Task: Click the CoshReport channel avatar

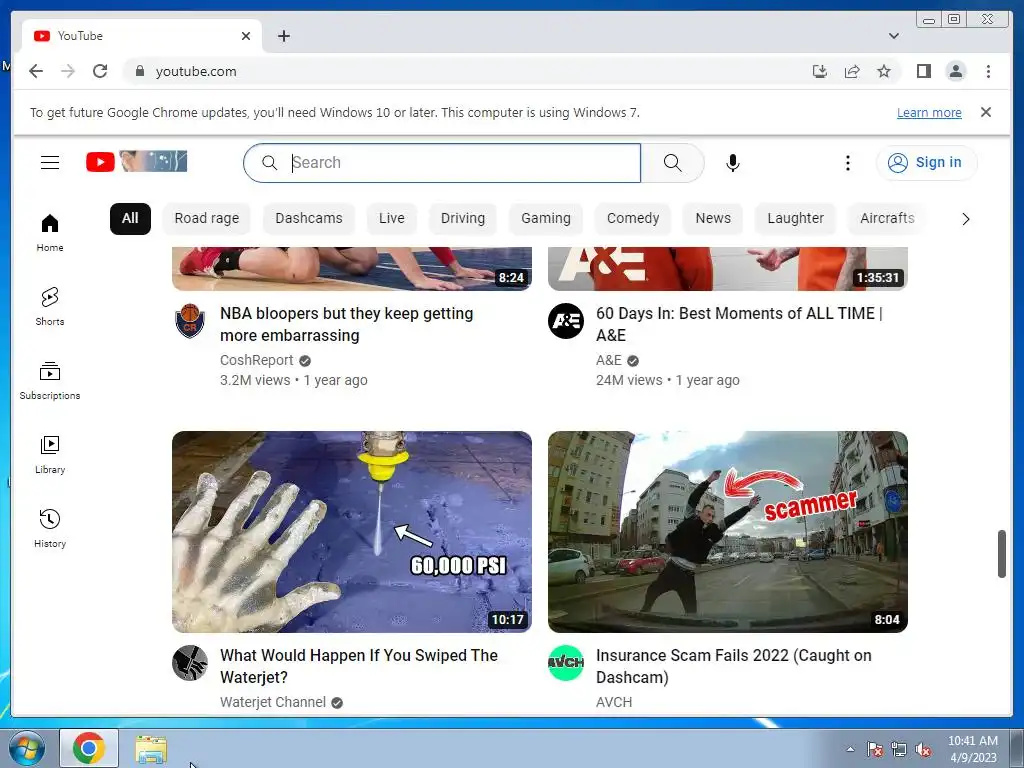Action: tap(190, 321)
